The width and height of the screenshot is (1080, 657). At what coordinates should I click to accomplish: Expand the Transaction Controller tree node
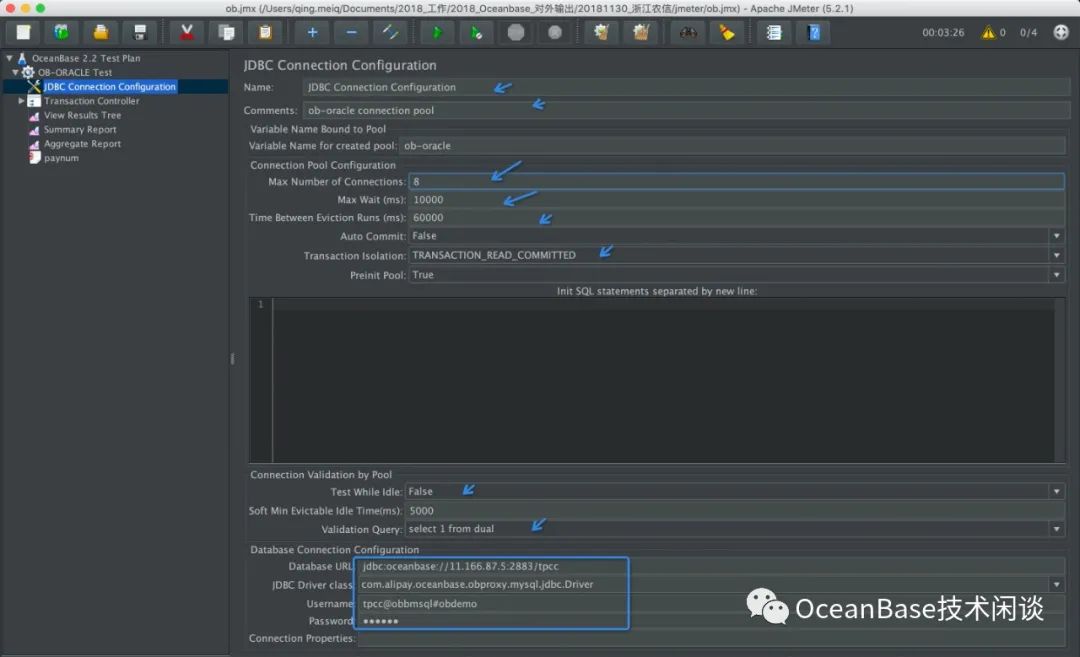22,101
